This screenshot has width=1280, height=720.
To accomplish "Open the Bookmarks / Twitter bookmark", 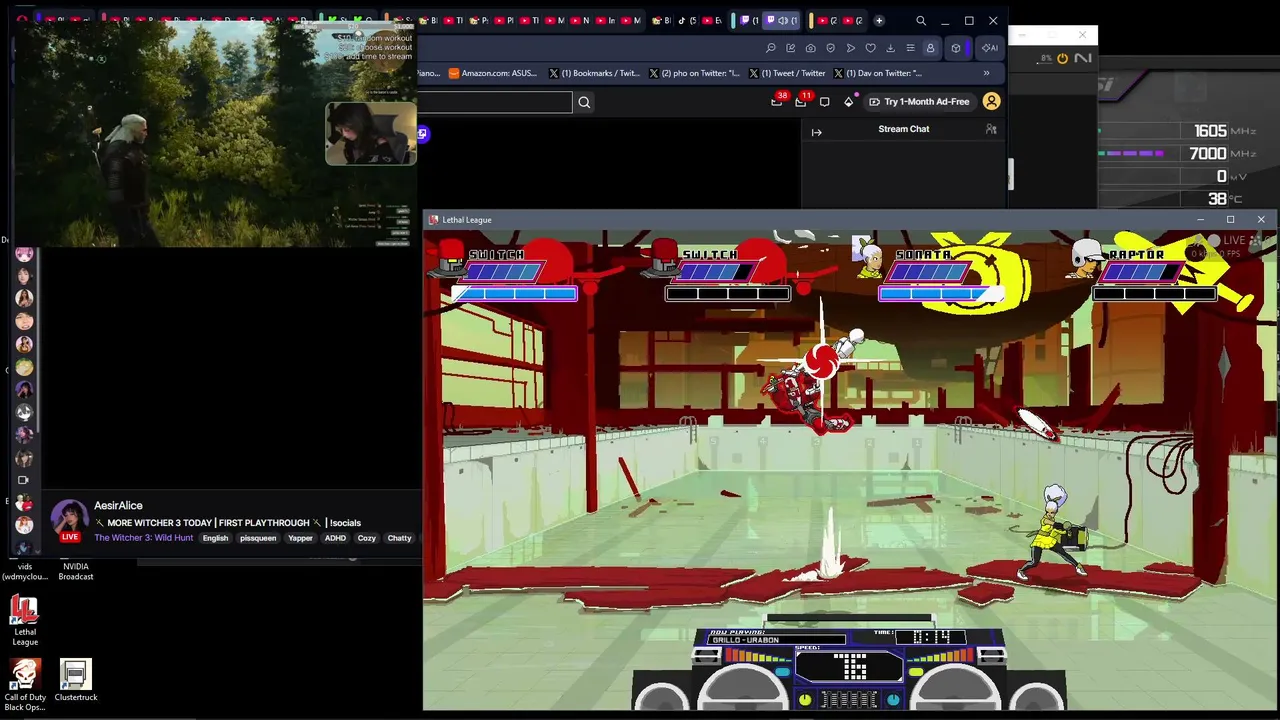I will [594, 73].
